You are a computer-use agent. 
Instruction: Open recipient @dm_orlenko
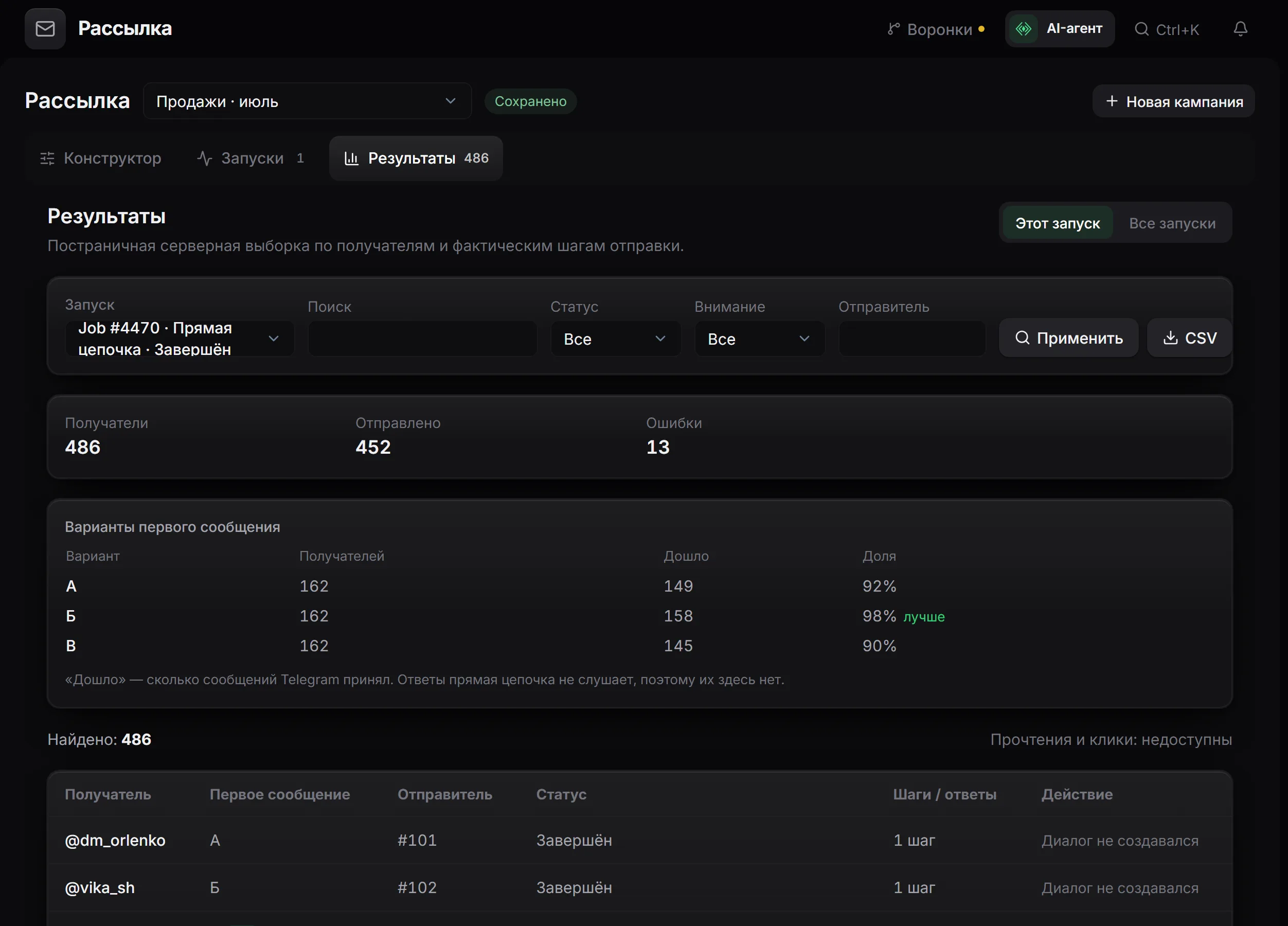point(115,840)
